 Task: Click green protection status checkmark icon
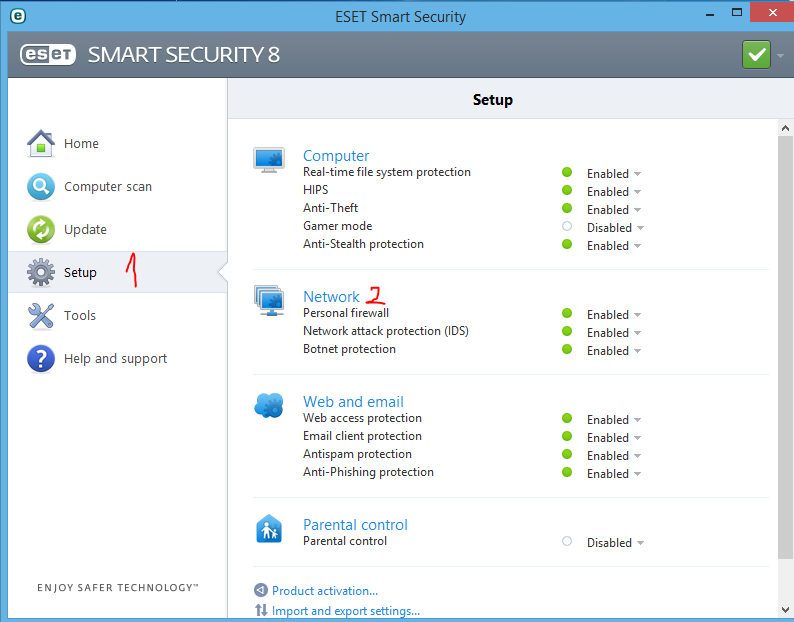(756, 54)
